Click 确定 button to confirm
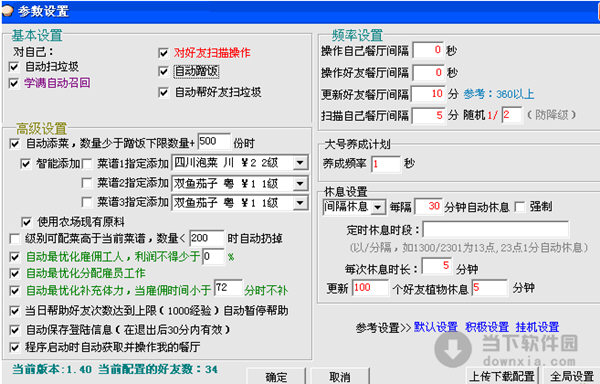 [x=276, y=377]
